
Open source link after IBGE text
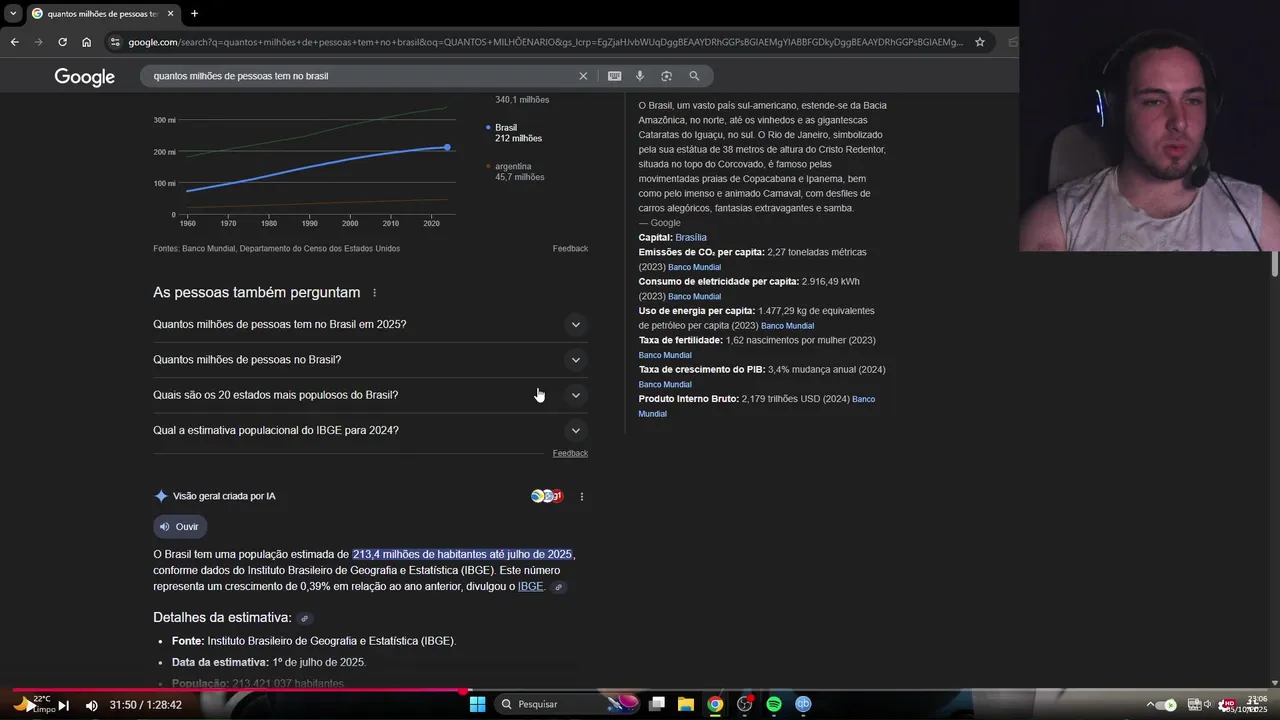tap(558, 587)
